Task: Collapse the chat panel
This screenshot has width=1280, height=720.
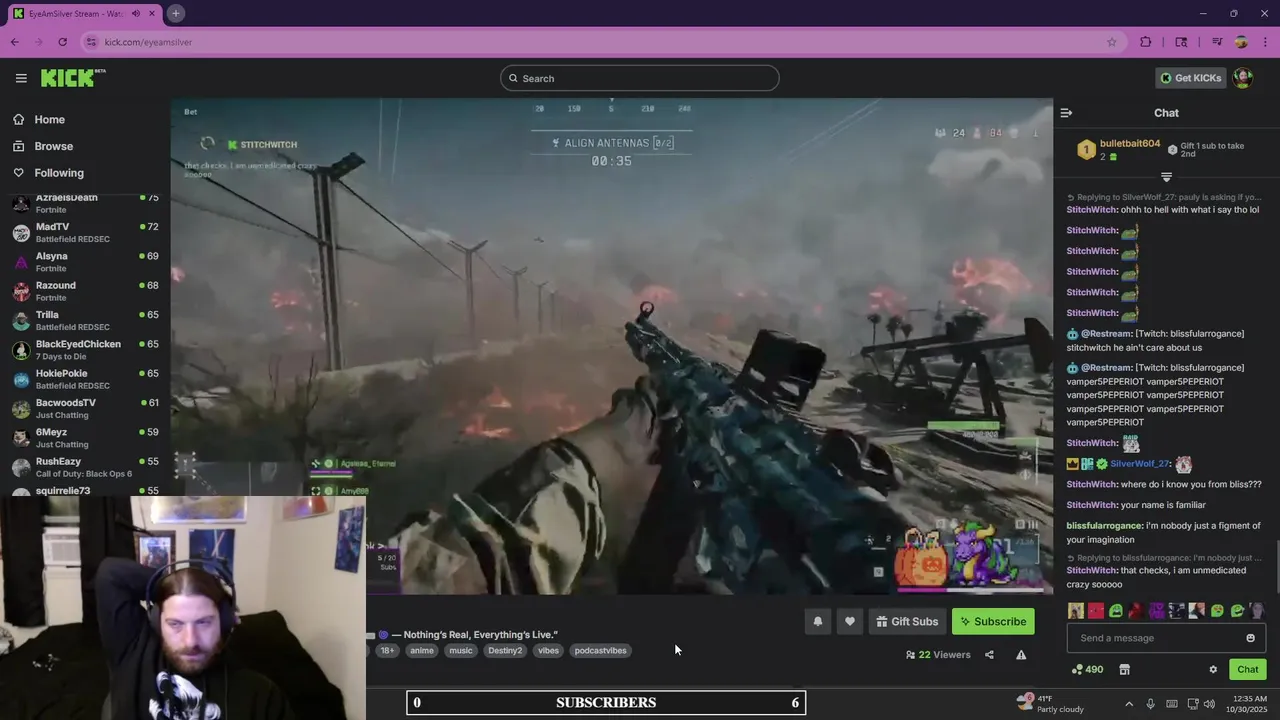Action: (1066, 113)
